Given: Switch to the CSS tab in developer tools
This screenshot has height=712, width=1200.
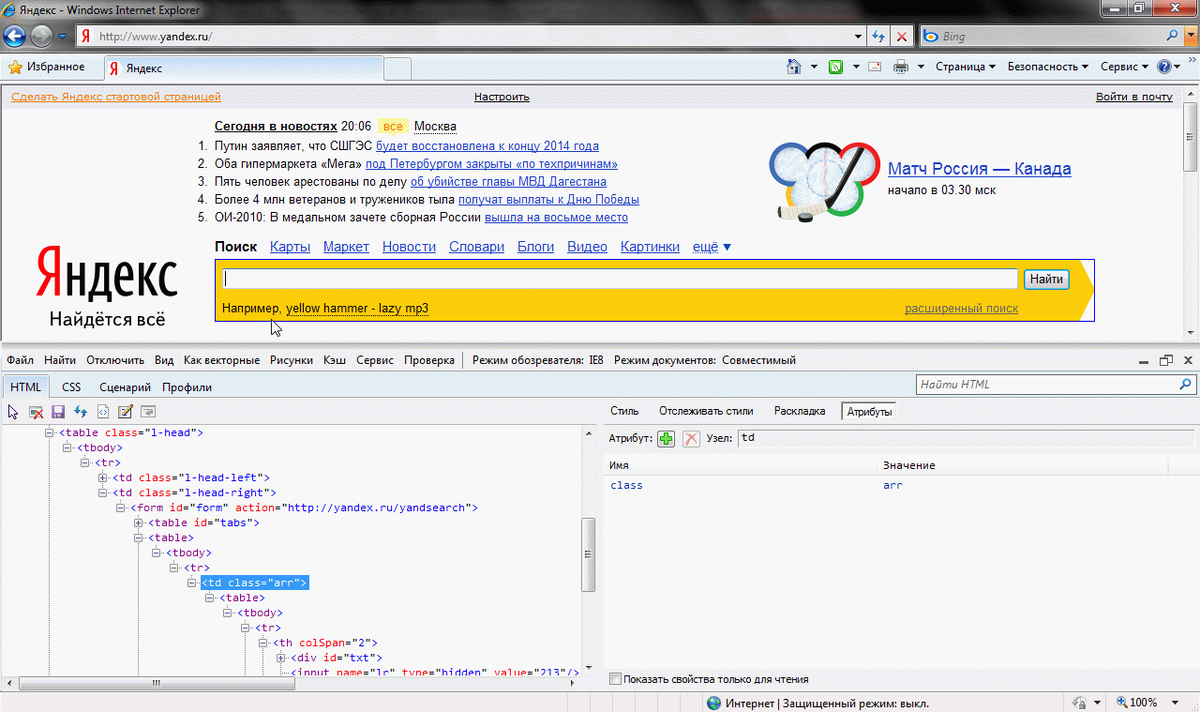Looking at the screenshot, I should click(70, 386).
